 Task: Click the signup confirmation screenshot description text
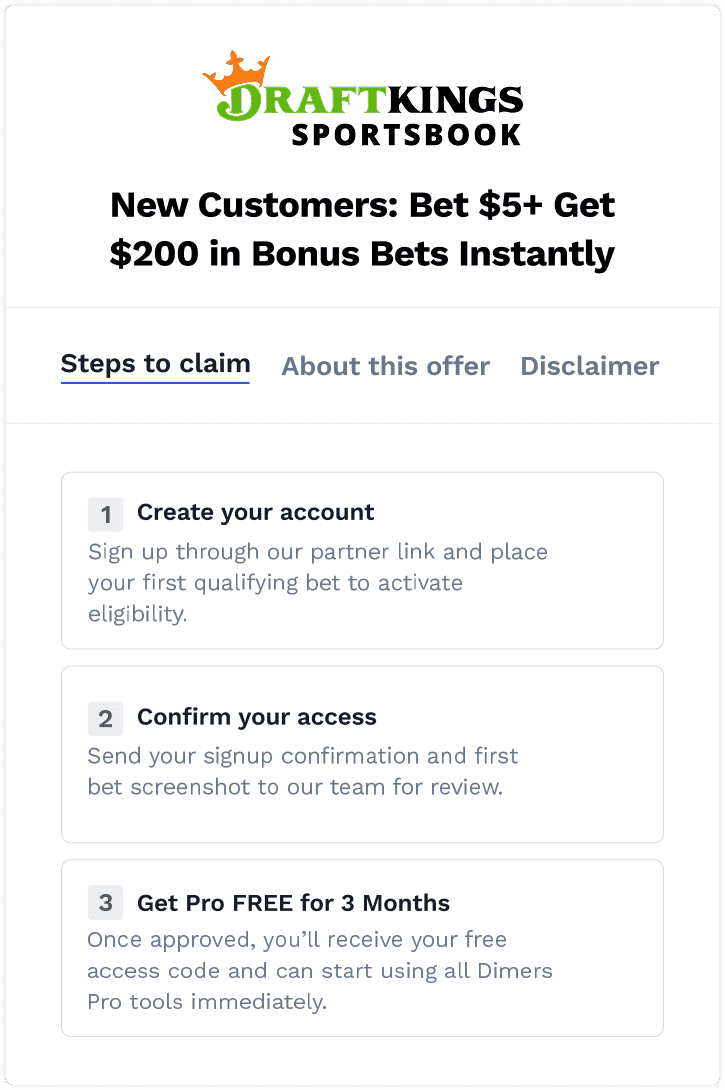[x=303, y=771]
